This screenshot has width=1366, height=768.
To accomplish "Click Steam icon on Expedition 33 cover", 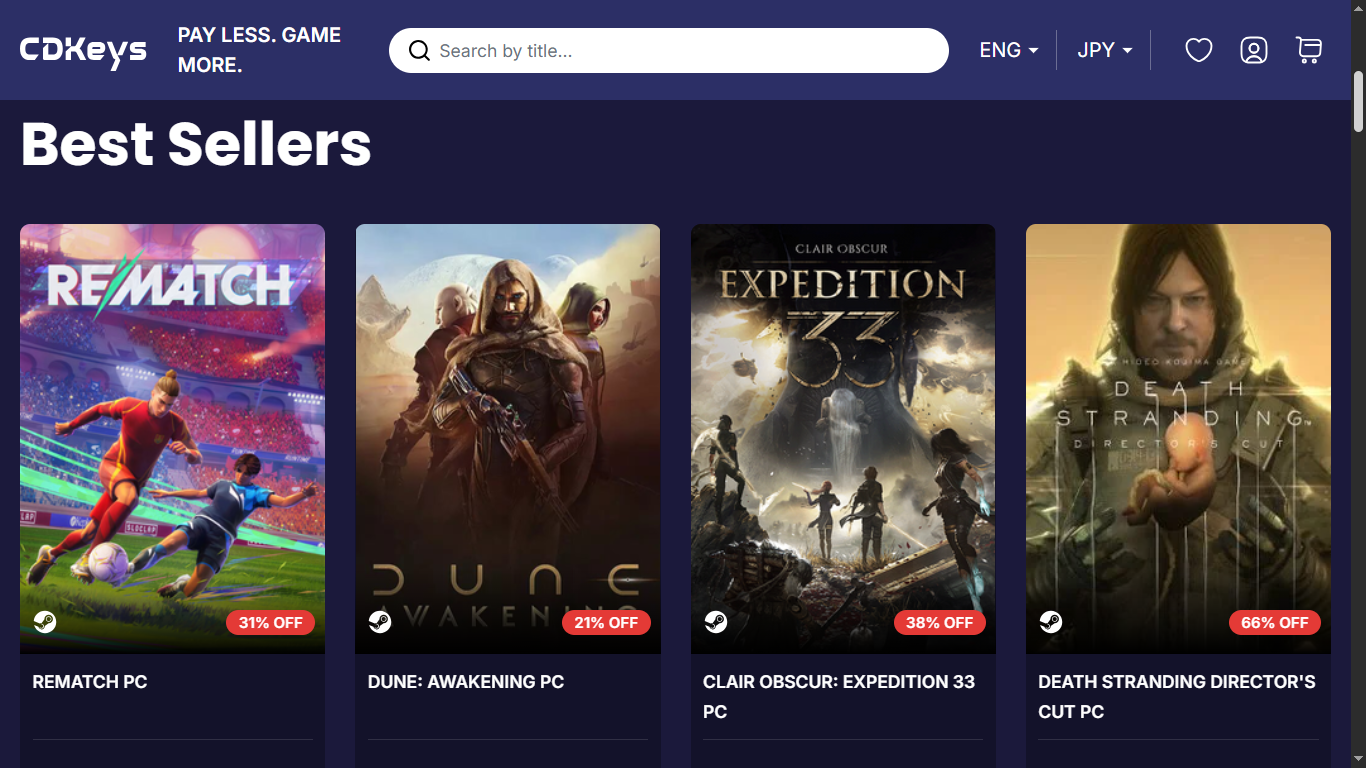I will [715, 622].
